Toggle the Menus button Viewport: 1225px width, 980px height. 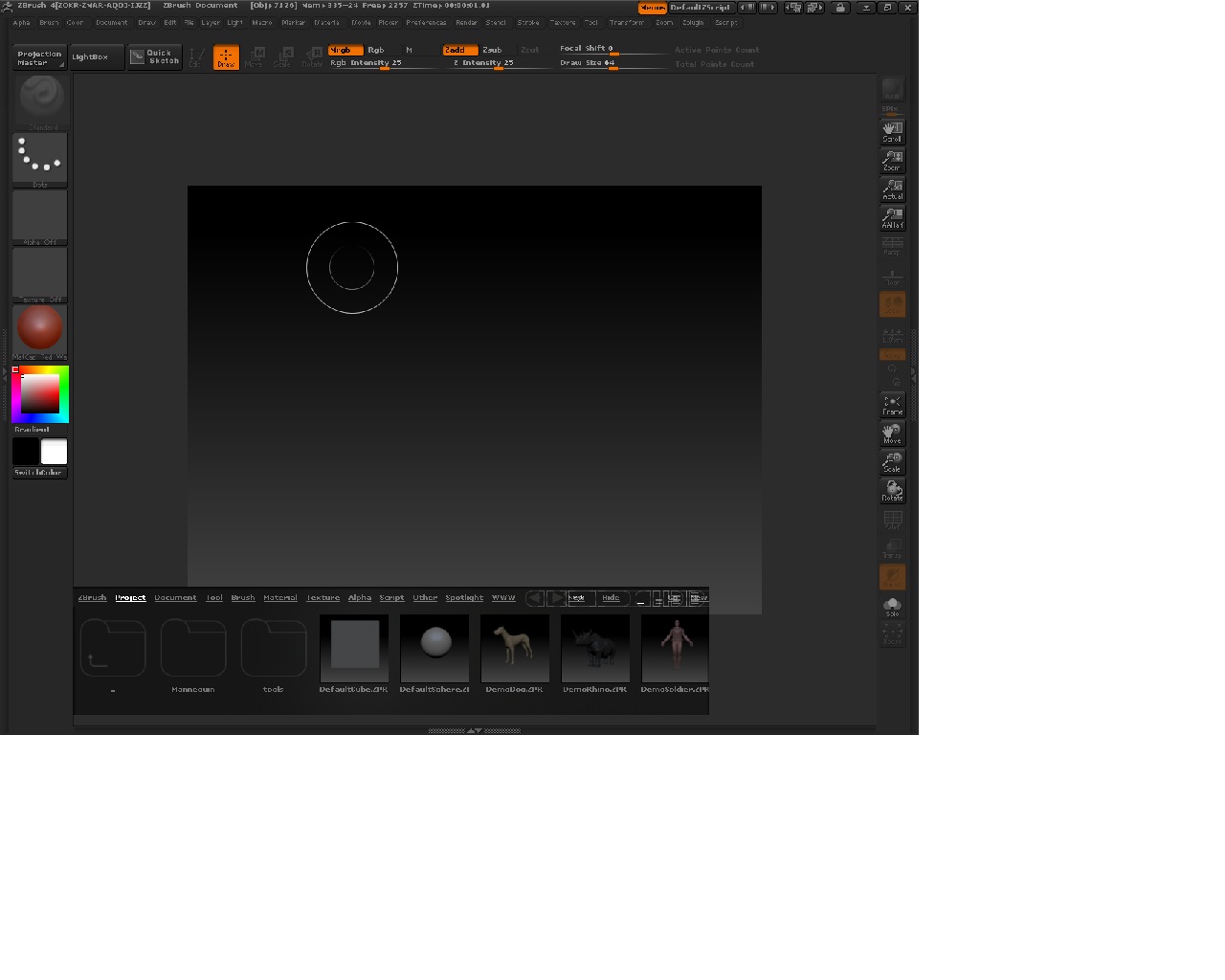(653, 8)
